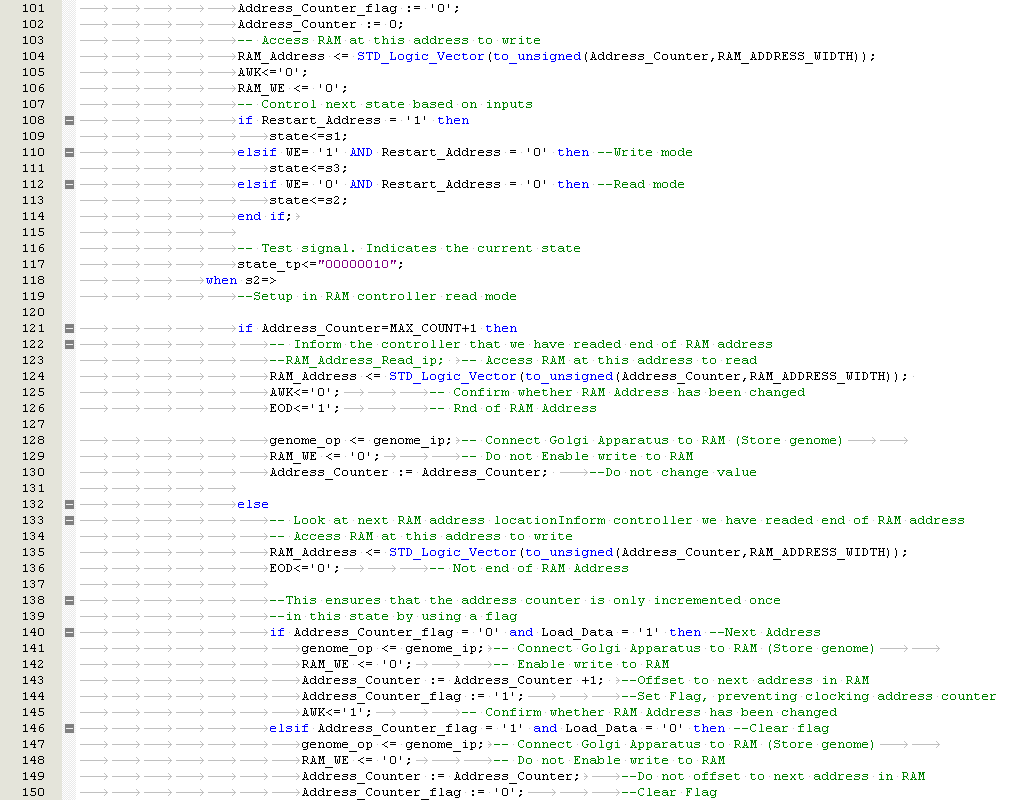Toggle the fold marker on line 122
1013x800 pixels.
click(x=69, y=344)
